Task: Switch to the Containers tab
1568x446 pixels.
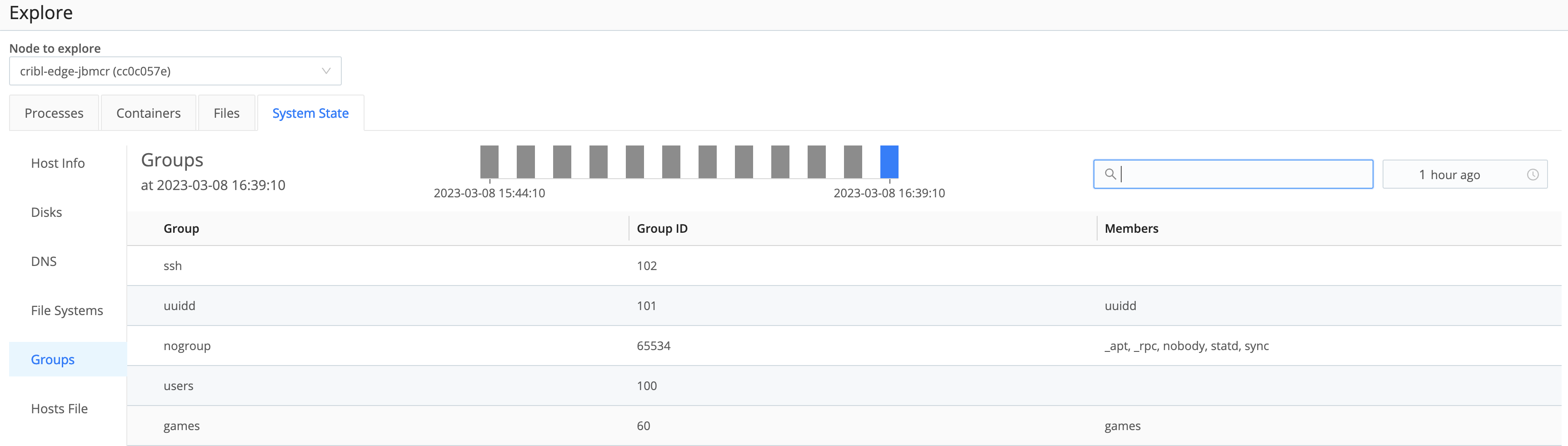Action: pyautogui.click(x=148, y=113)
